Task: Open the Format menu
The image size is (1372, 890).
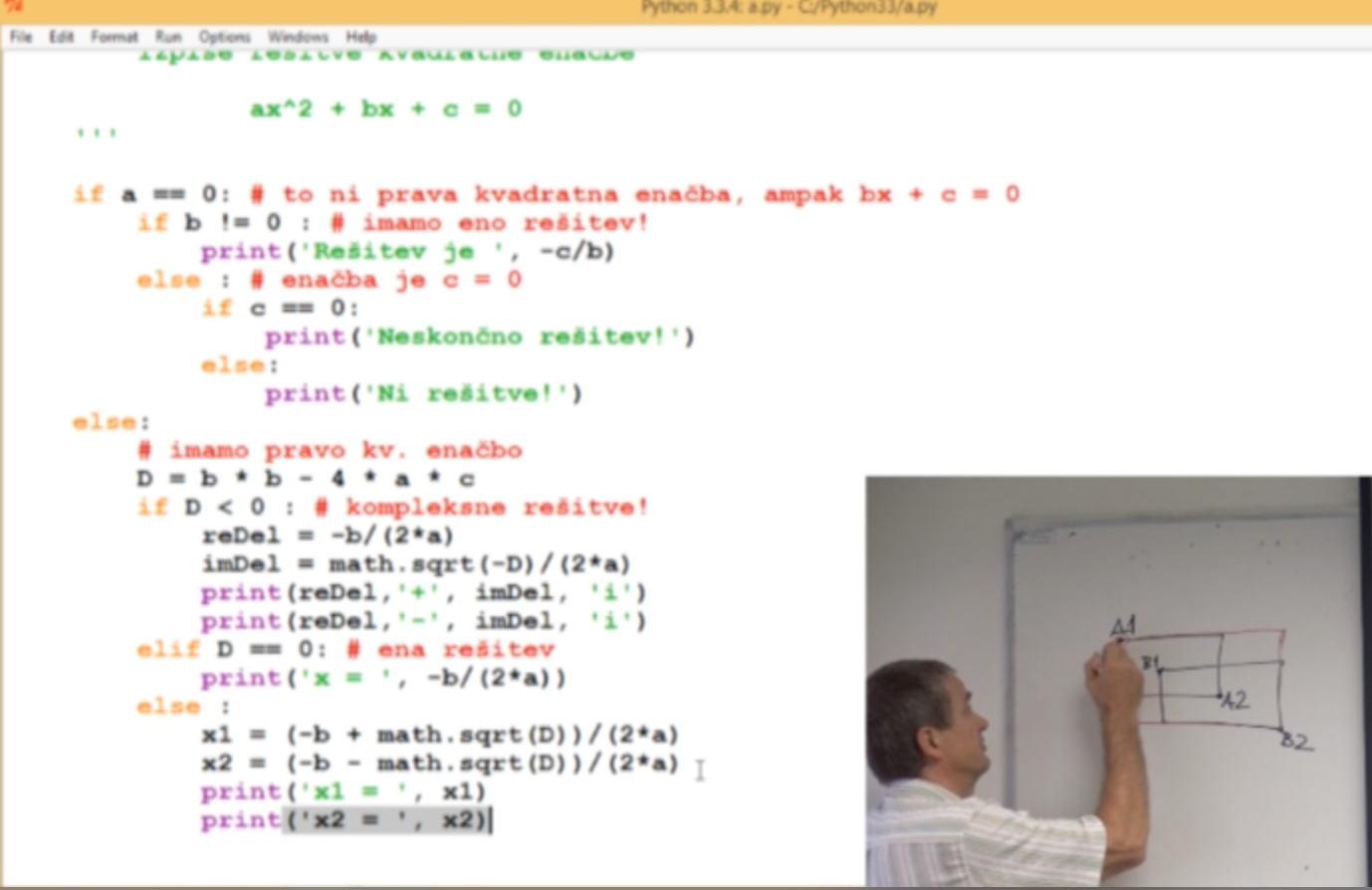Action: [x=114, y=37]
